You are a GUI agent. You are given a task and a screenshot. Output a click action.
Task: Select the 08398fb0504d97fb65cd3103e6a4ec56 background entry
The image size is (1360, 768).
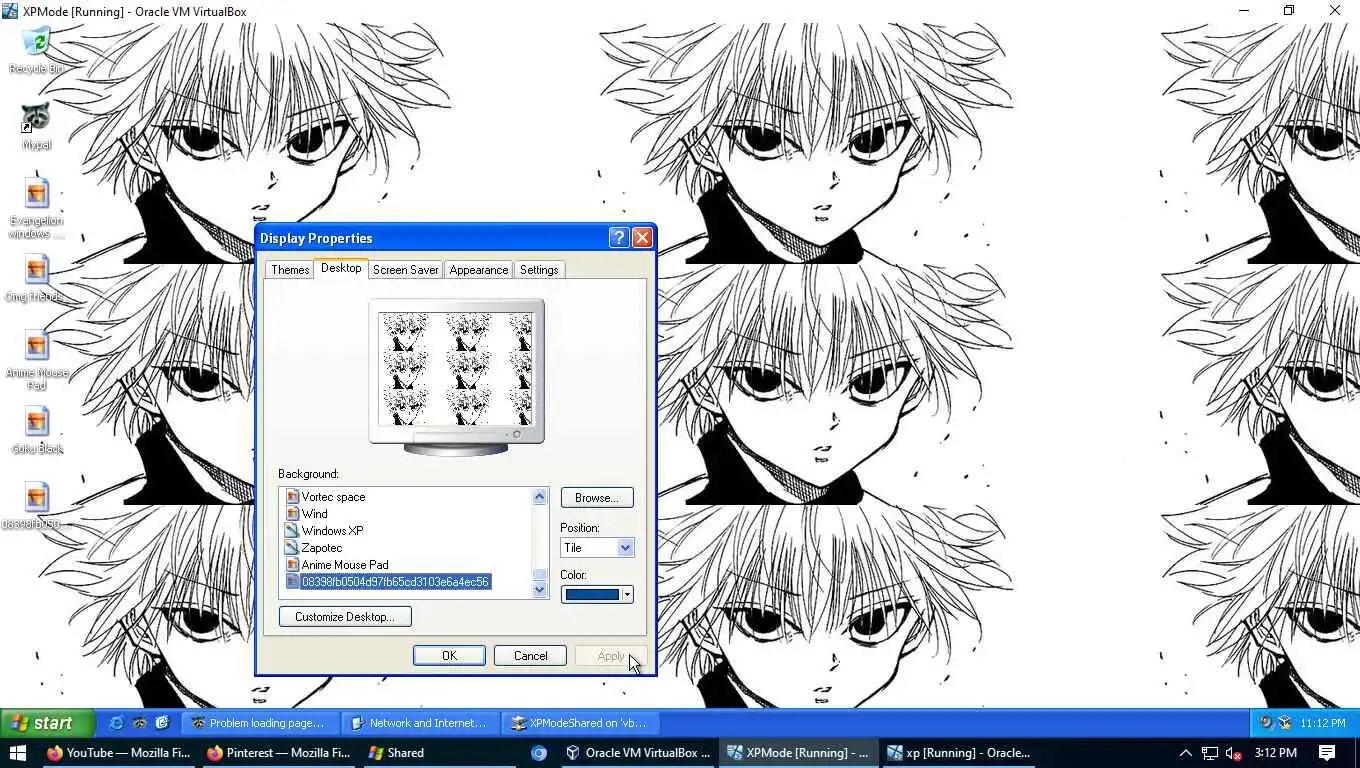coord(395,582)
